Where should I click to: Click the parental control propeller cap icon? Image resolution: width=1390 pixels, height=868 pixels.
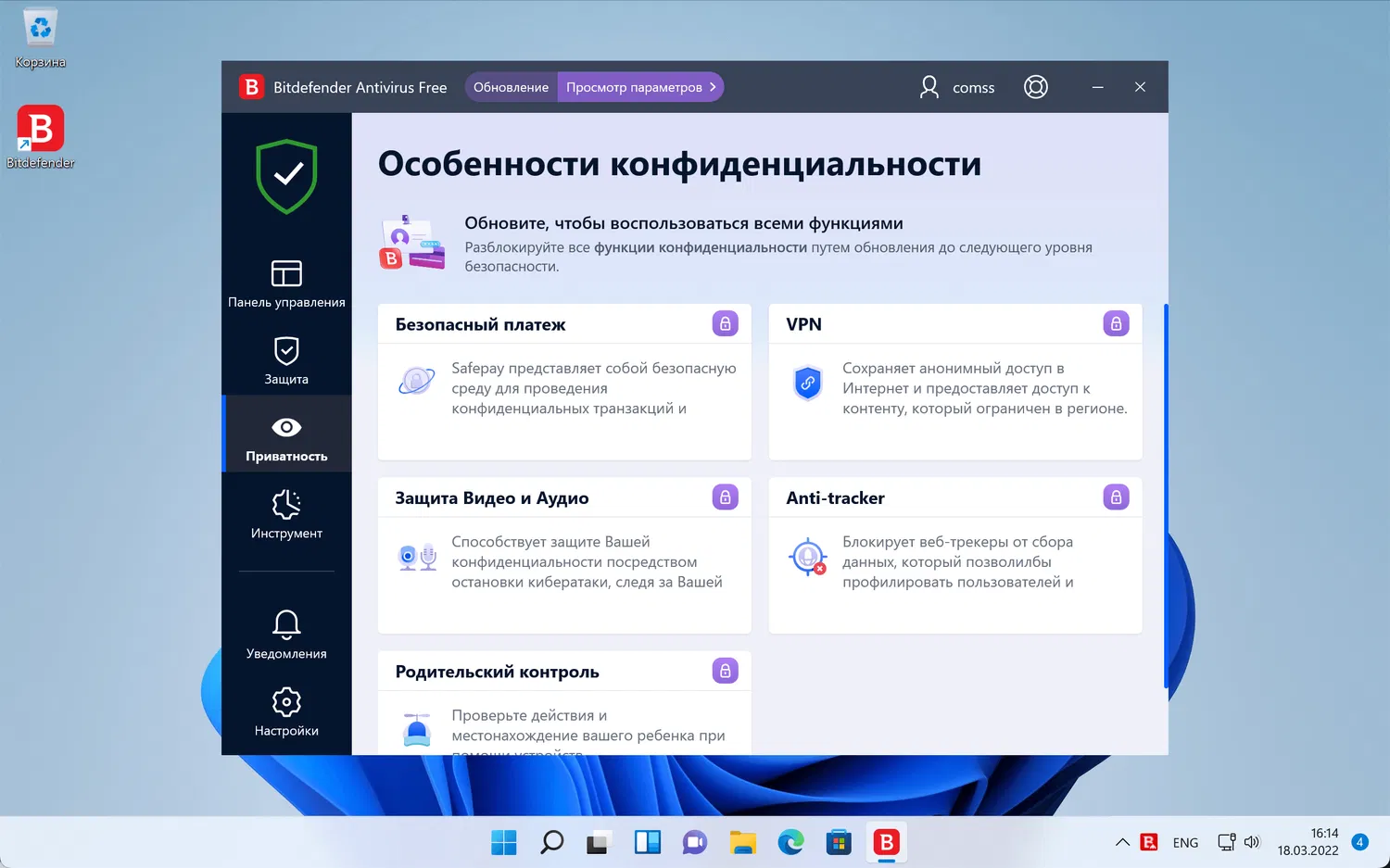click(417, 729)
